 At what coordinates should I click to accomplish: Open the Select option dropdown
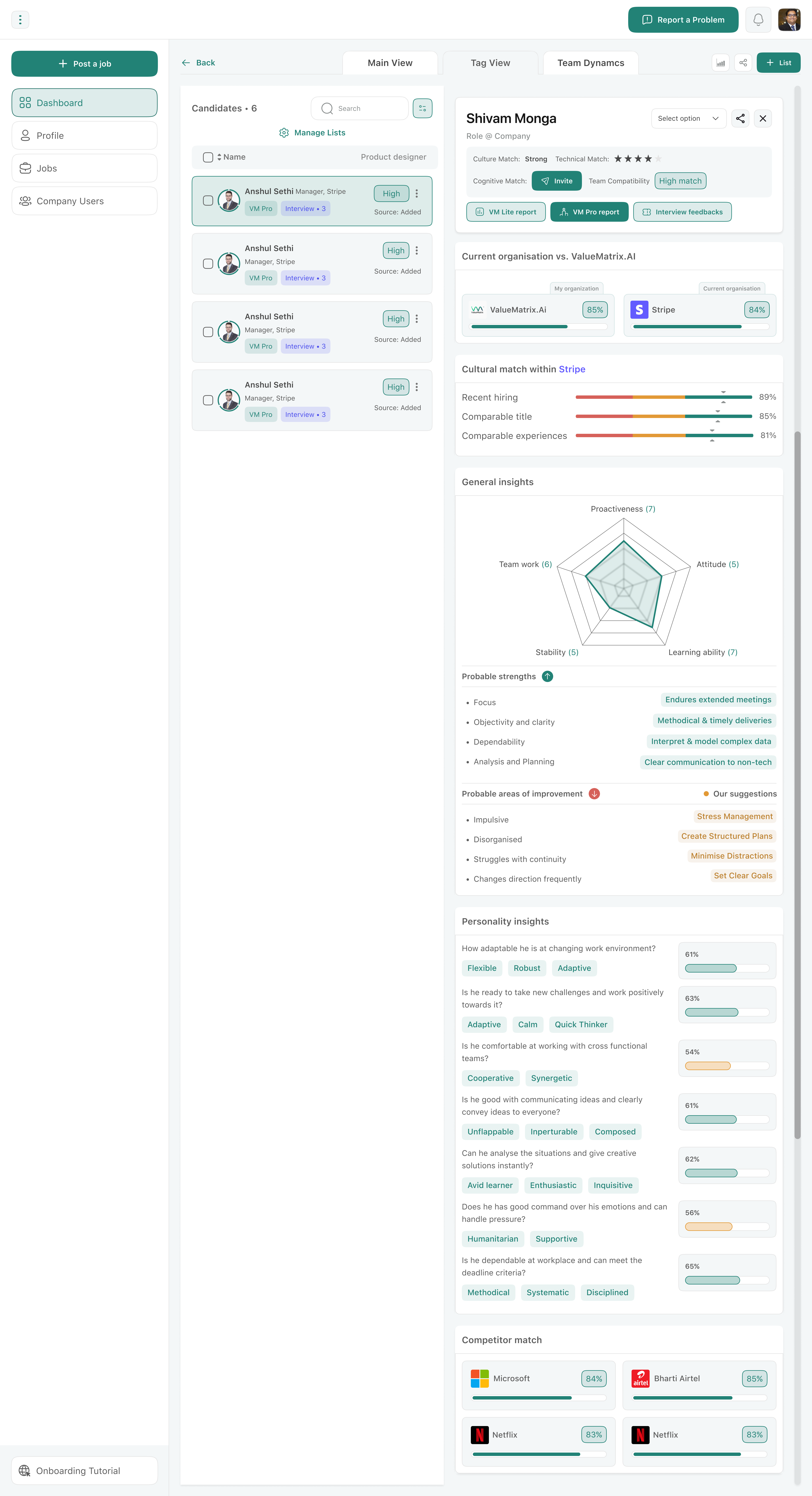[x=688, y=118]
